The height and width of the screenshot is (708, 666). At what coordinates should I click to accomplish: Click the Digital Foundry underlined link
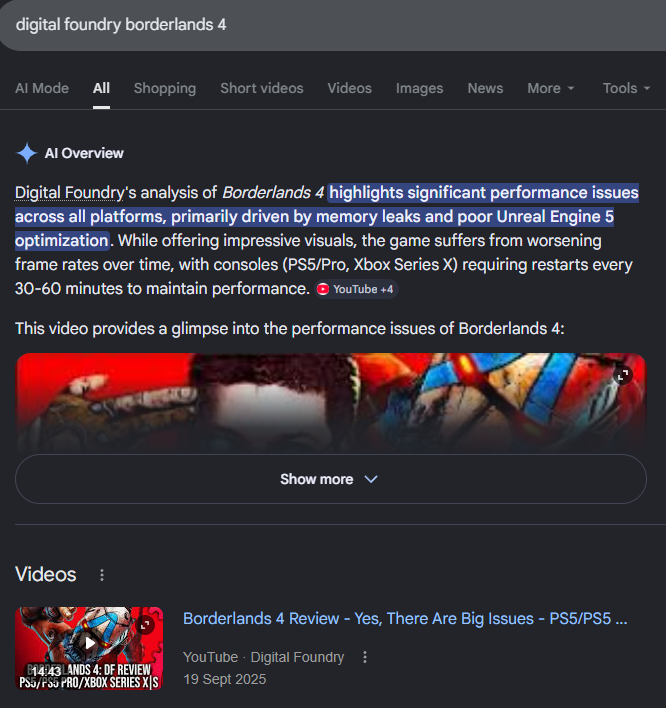[70, 192]
